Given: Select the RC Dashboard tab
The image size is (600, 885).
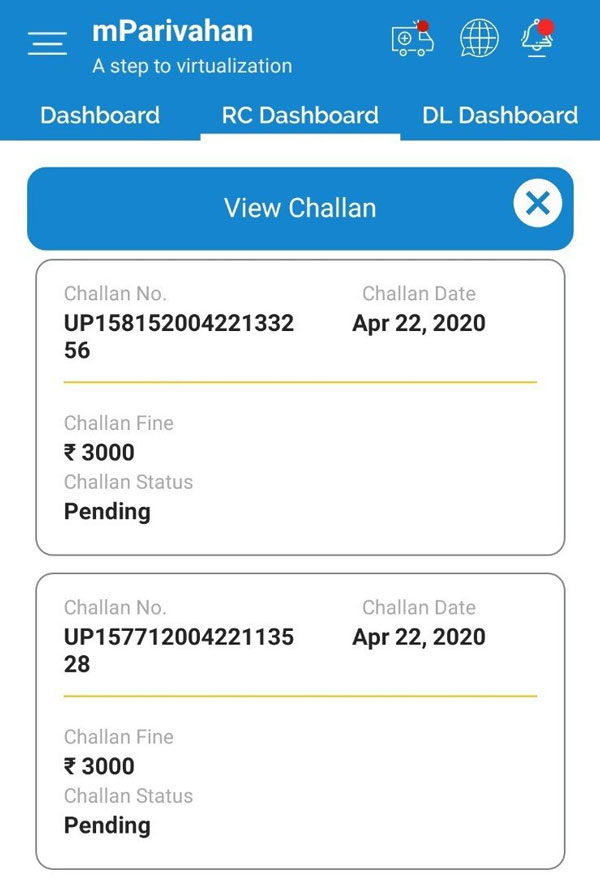Looking at the screenshot, I should click(x=300, y=115).
